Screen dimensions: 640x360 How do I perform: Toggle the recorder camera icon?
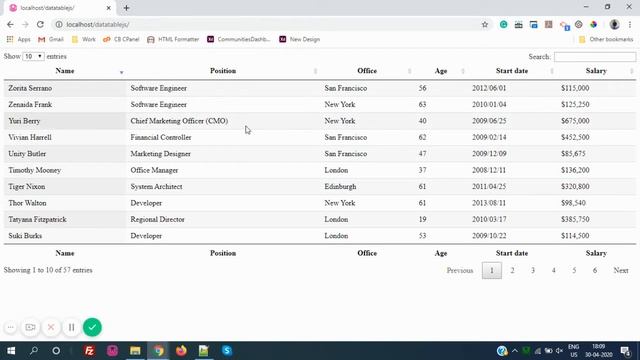click(30, 327)
